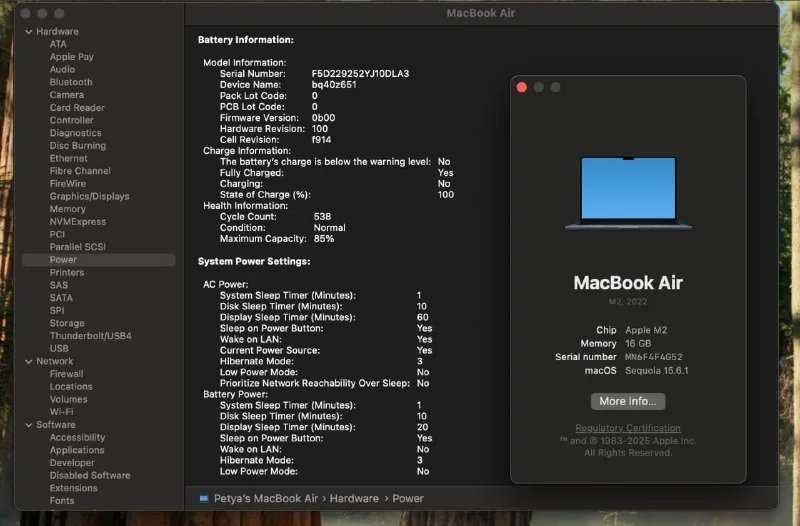Click the MacBook Air laptop image
Screen dimensions: 800x526
[628, 193]
